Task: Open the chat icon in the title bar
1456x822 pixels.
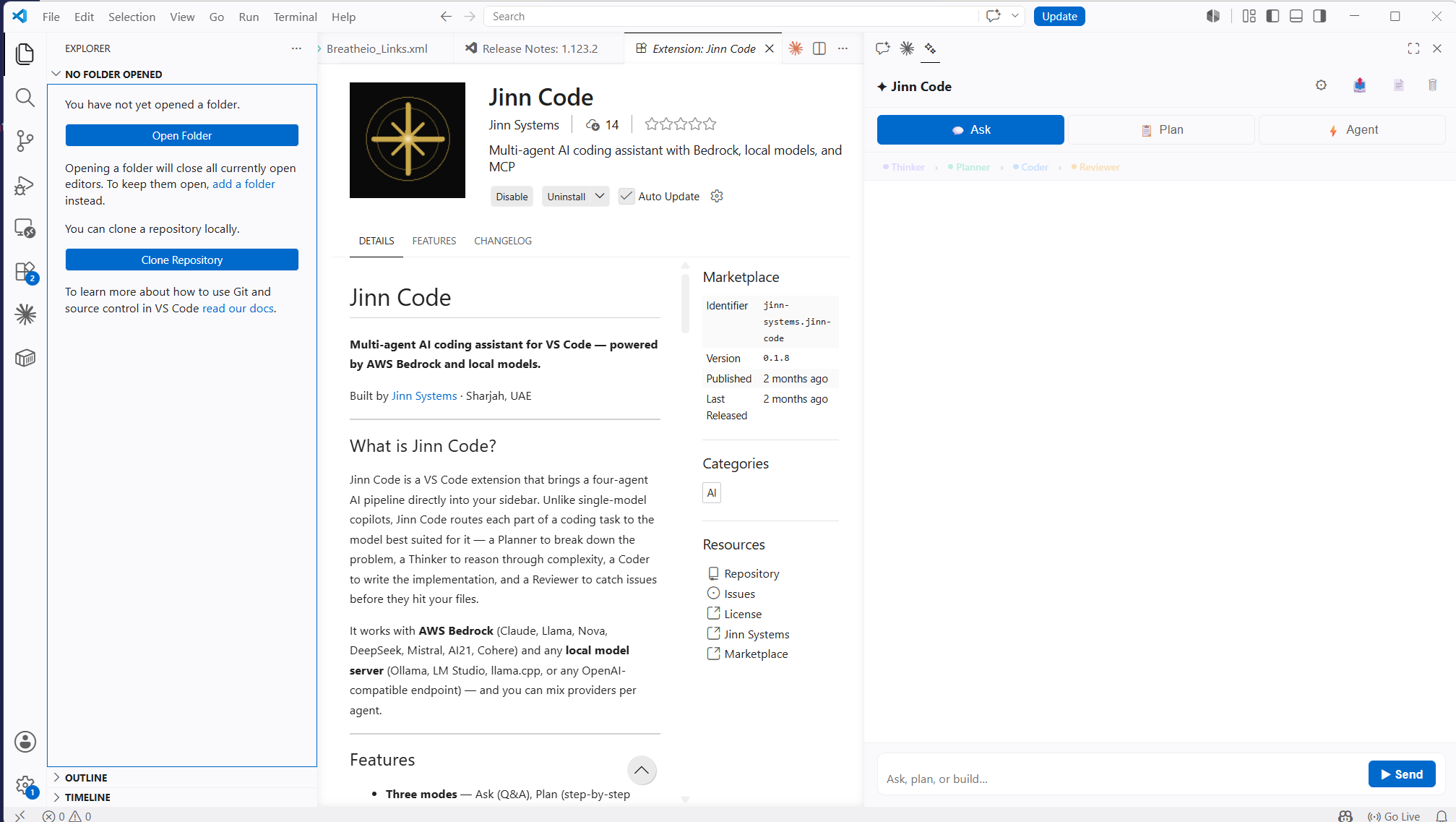Action: click(994, 16)
